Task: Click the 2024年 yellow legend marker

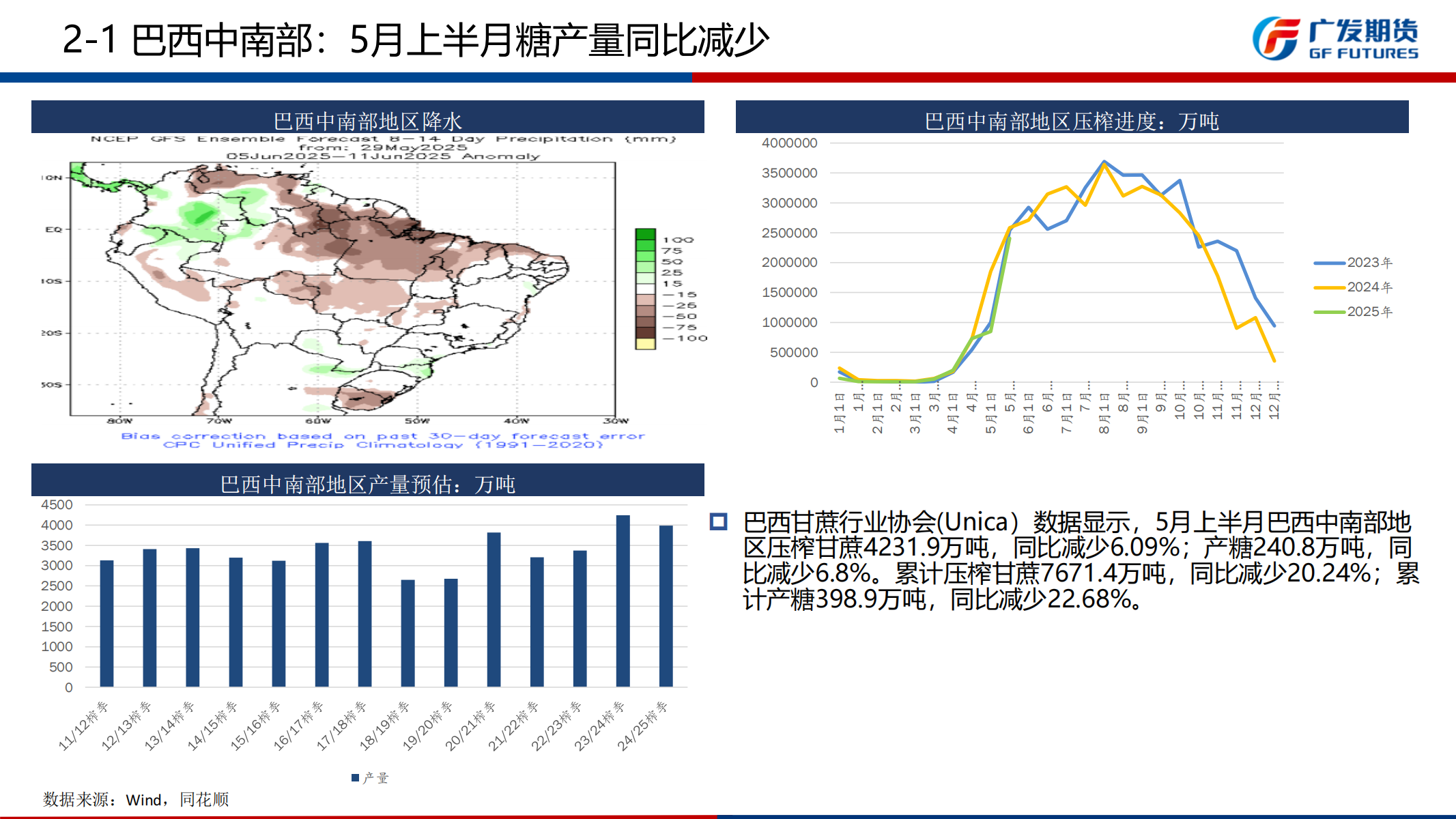Action: pyautogui.click(x=1329, y=287)
